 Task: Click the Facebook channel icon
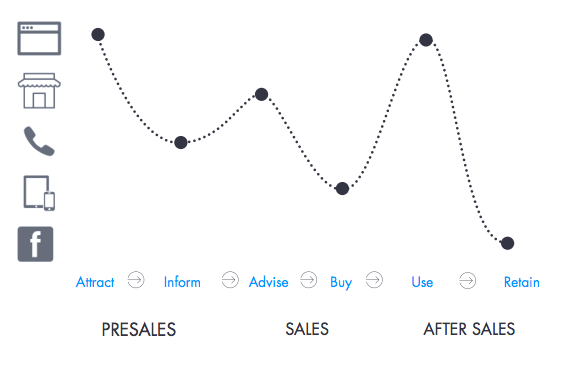tap(35, 244)
